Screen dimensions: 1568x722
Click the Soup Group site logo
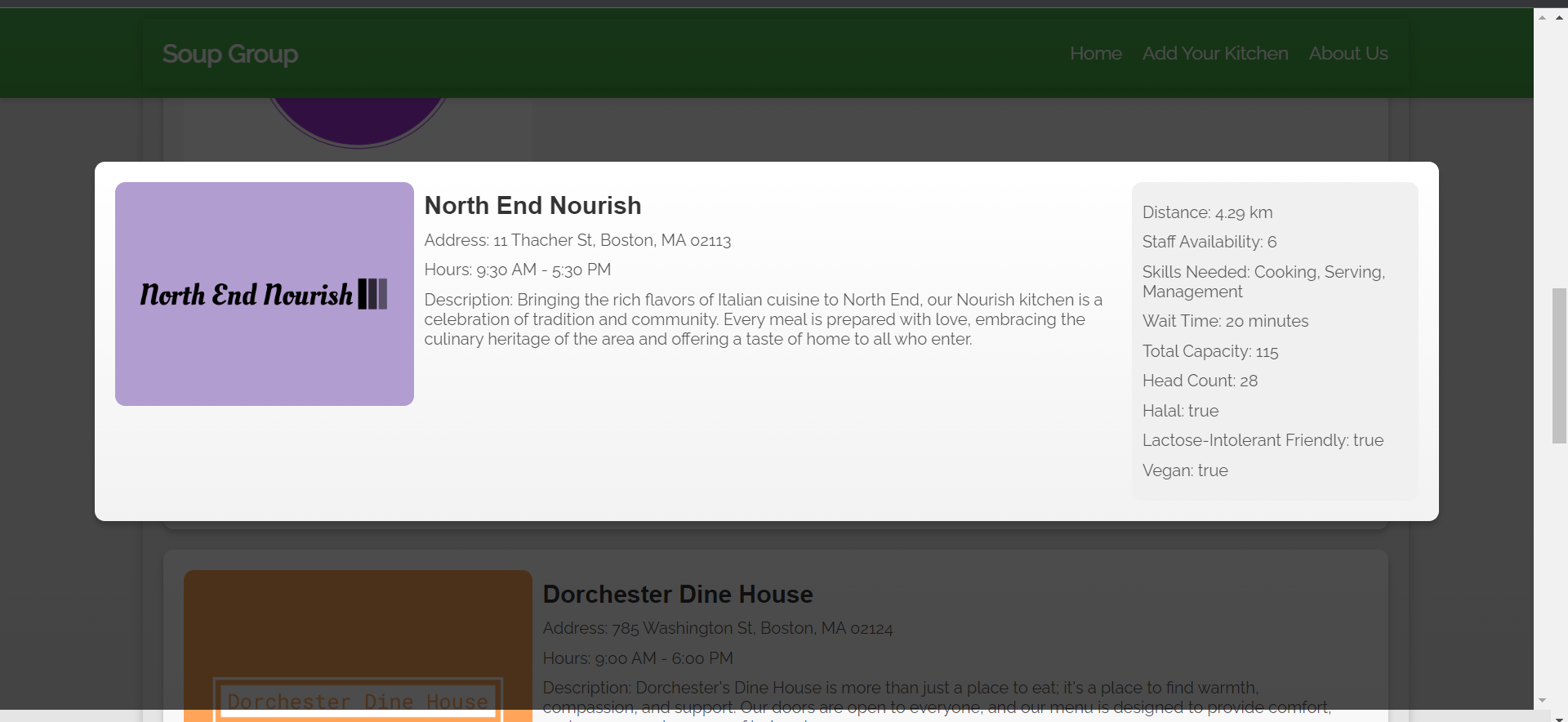pyautogui.click(x=230, y=54)
